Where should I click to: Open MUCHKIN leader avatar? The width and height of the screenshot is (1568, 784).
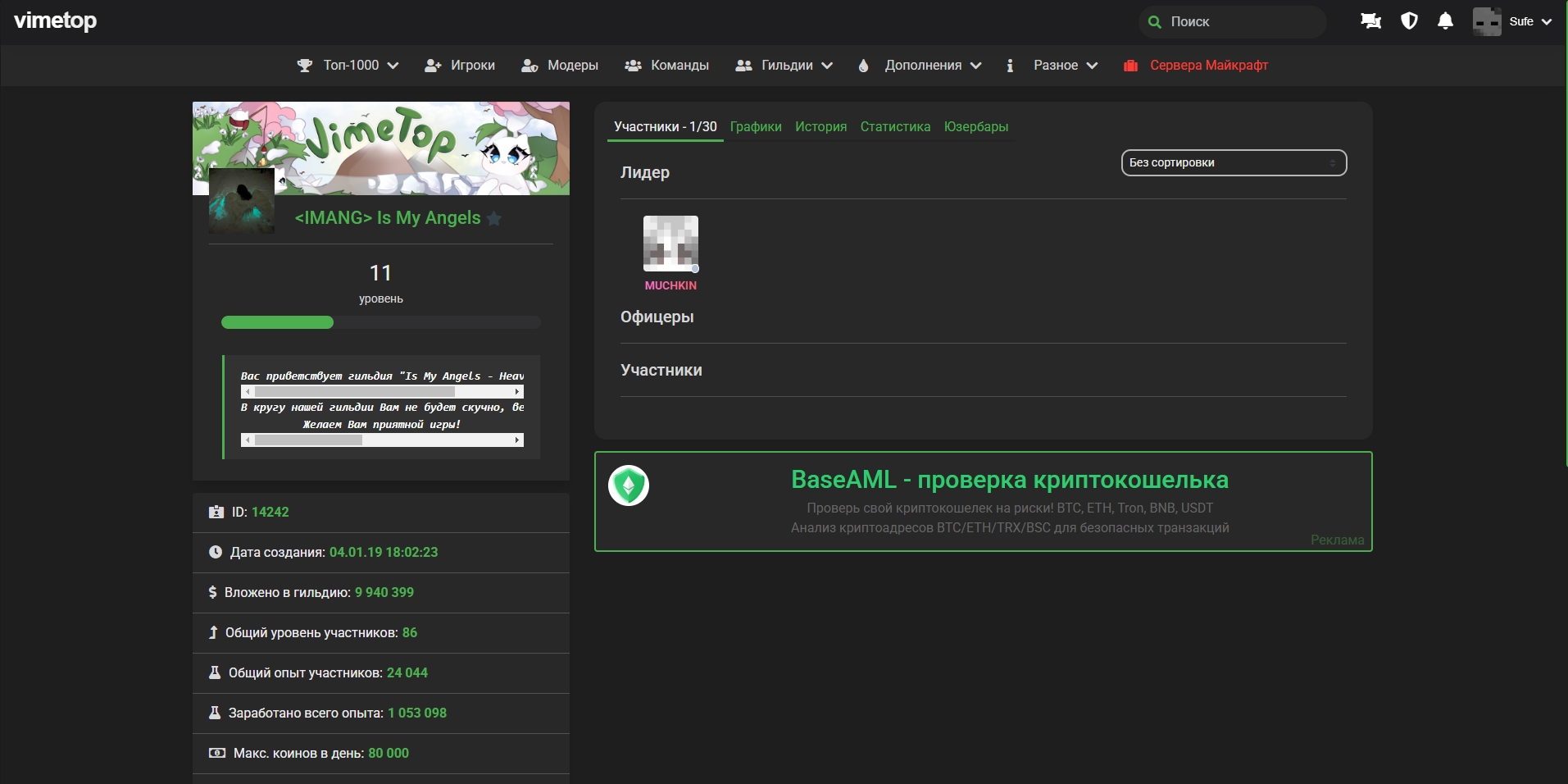click(x=670, y=244)
